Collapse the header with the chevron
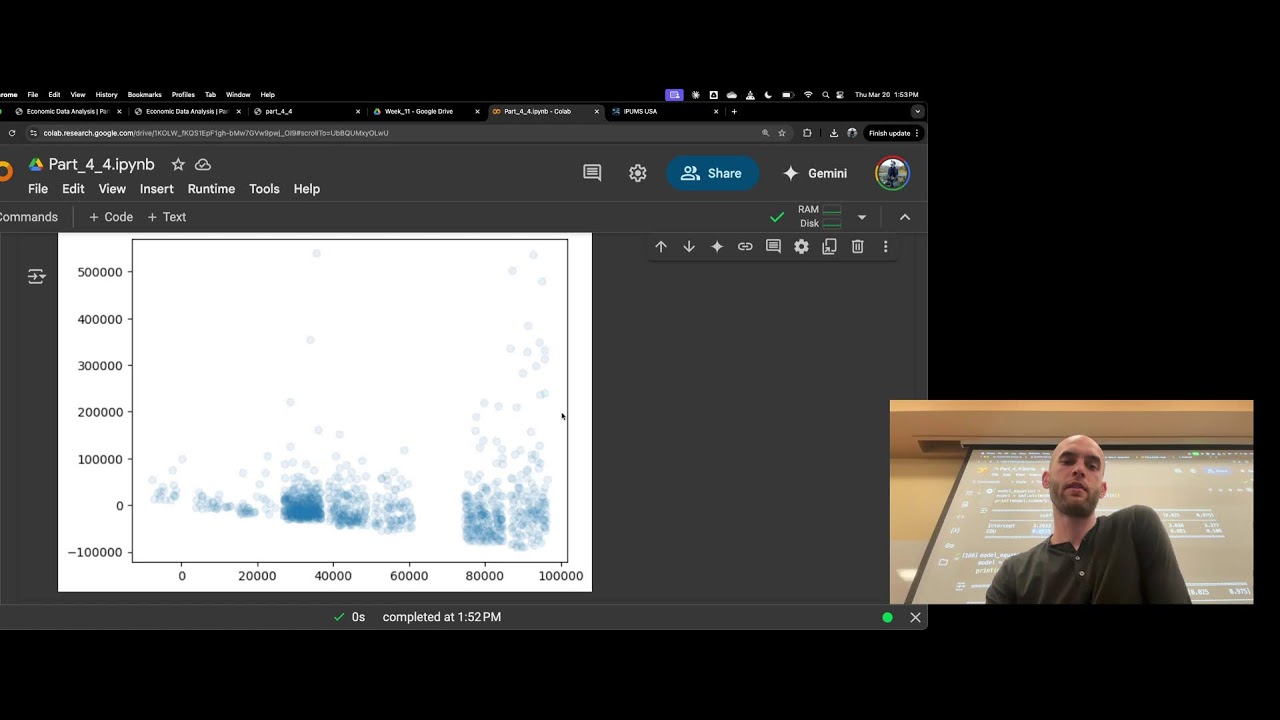This screenshot has height=720, width=1280. (x=905, y=217)
